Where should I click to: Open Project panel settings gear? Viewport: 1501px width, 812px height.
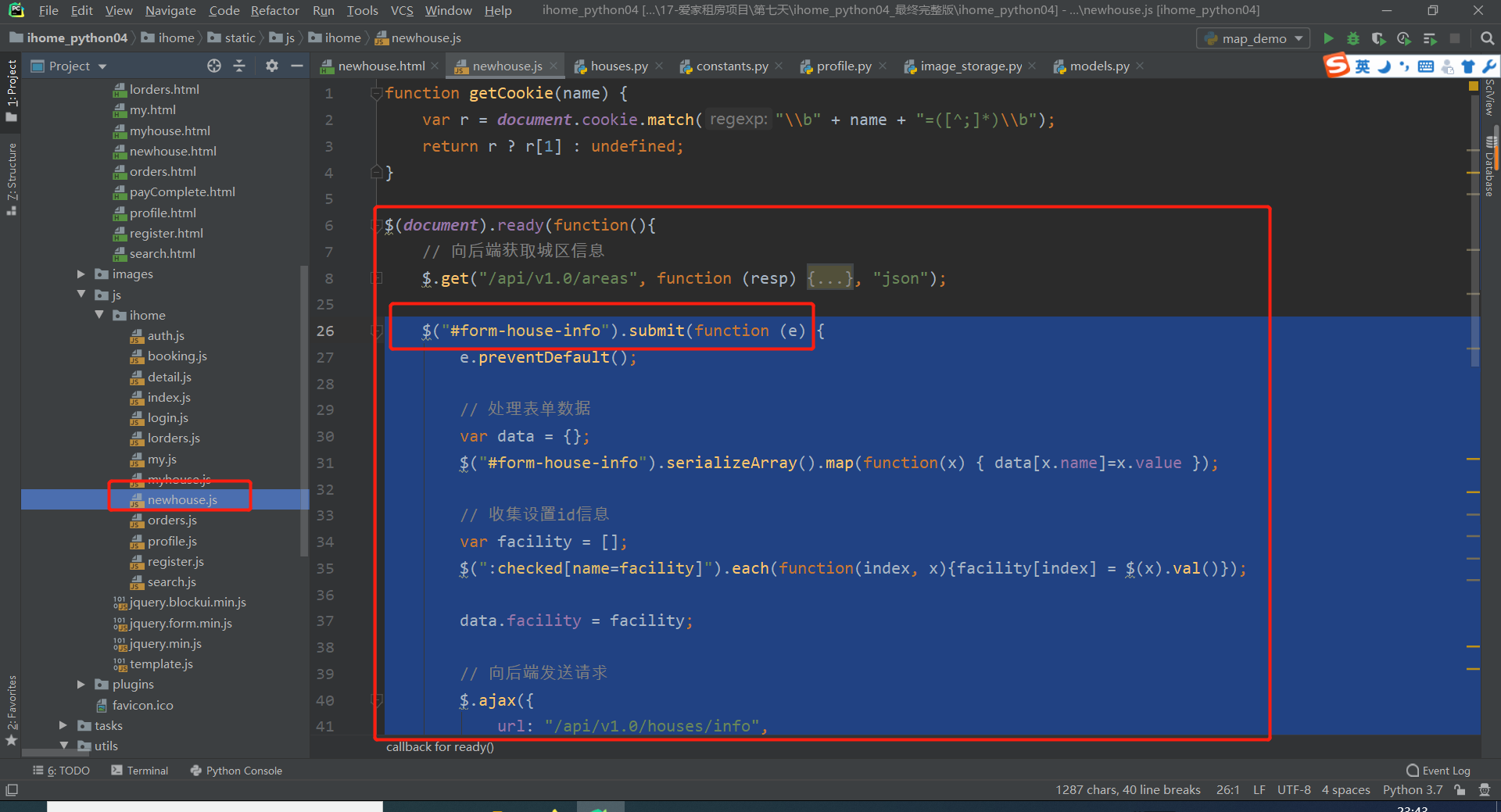[x=271, y=66]
